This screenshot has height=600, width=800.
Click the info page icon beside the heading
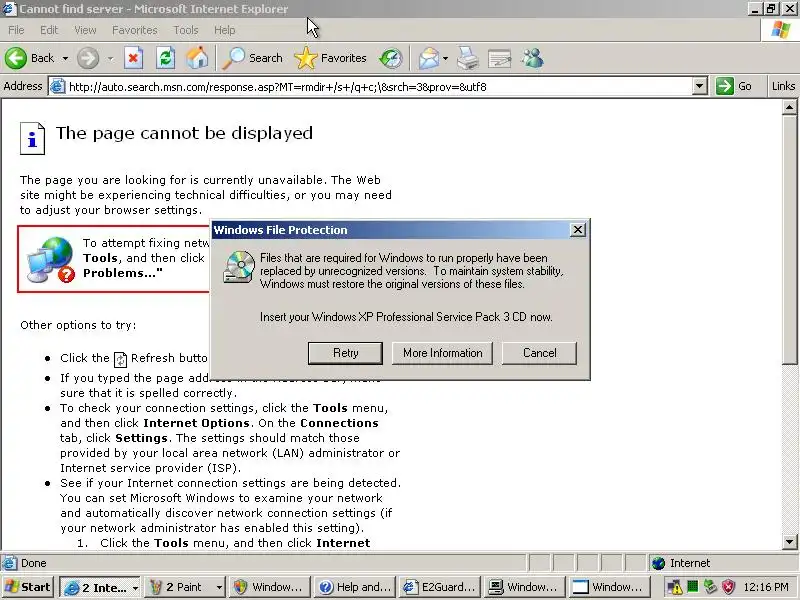(32, 138)
